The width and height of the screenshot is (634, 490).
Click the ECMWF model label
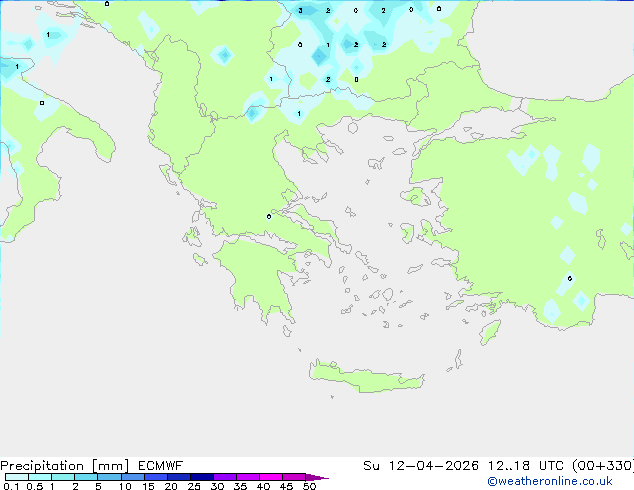click(159, 466)
